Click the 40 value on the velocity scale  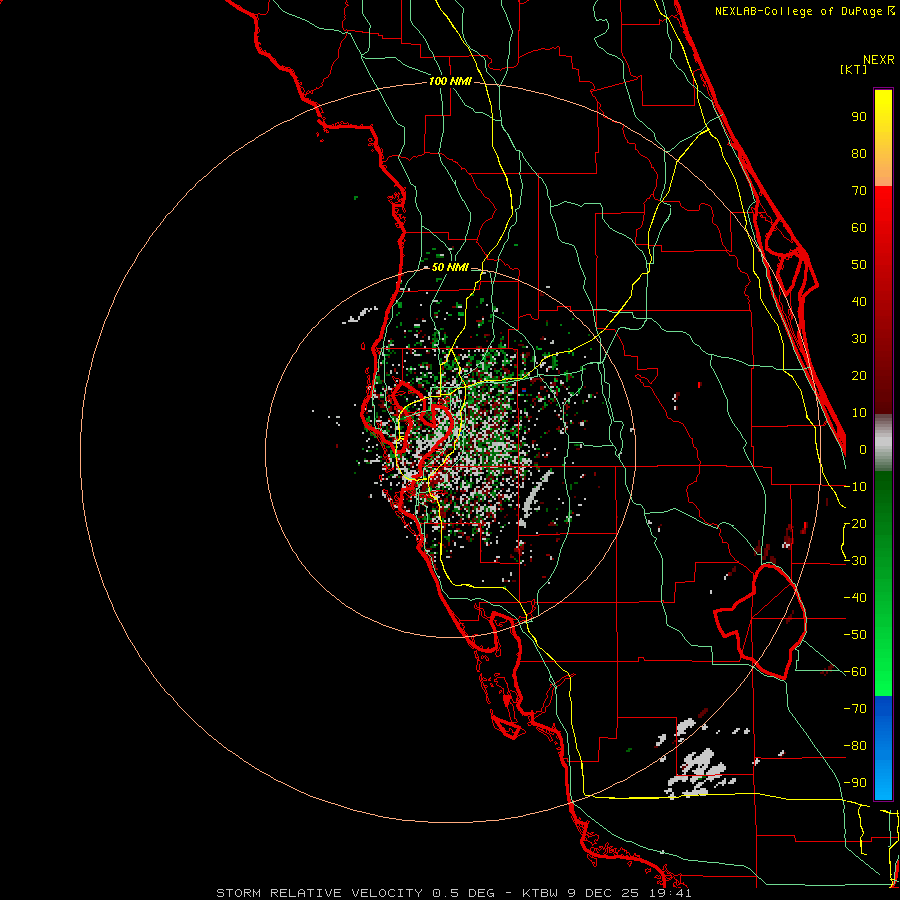tap(859, 301)
